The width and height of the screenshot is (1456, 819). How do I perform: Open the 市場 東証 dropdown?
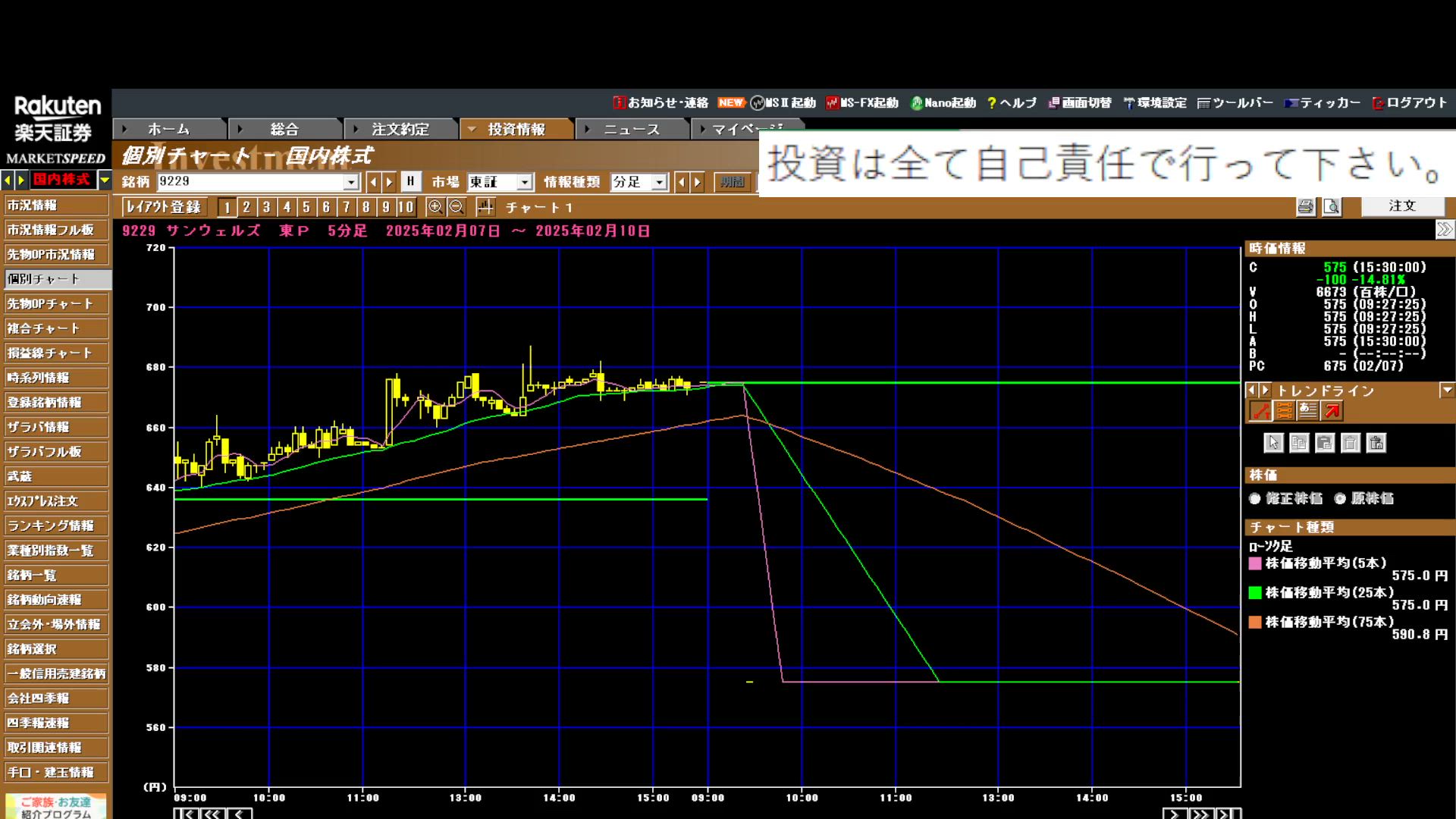point(524,182)
